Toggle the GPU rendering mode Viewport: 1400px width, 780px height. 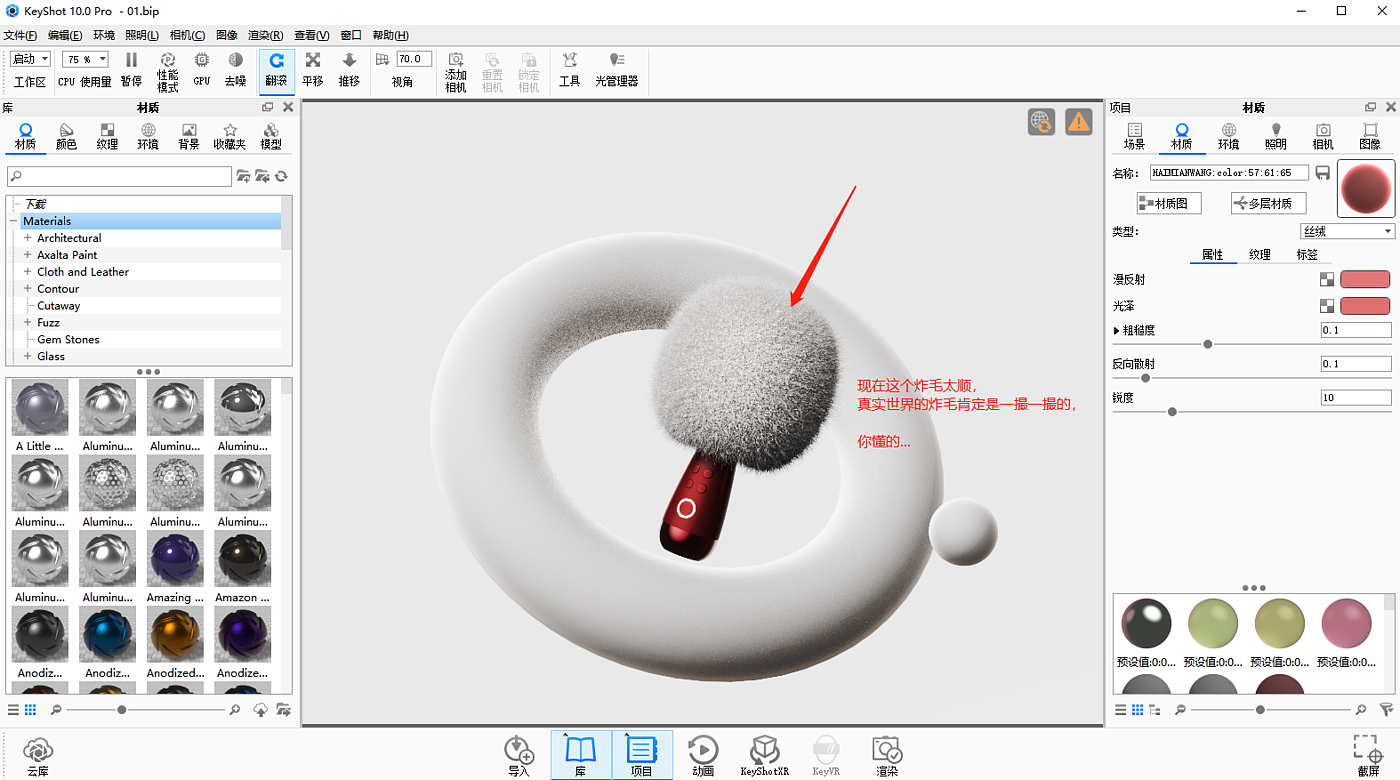[202, 62]
